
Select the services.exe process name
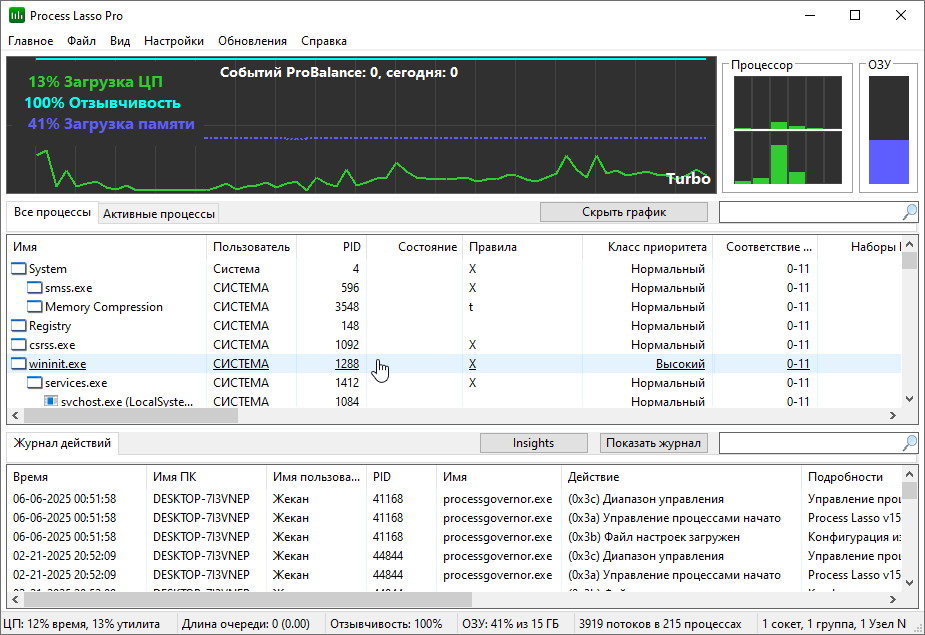[x=76, y=383]
